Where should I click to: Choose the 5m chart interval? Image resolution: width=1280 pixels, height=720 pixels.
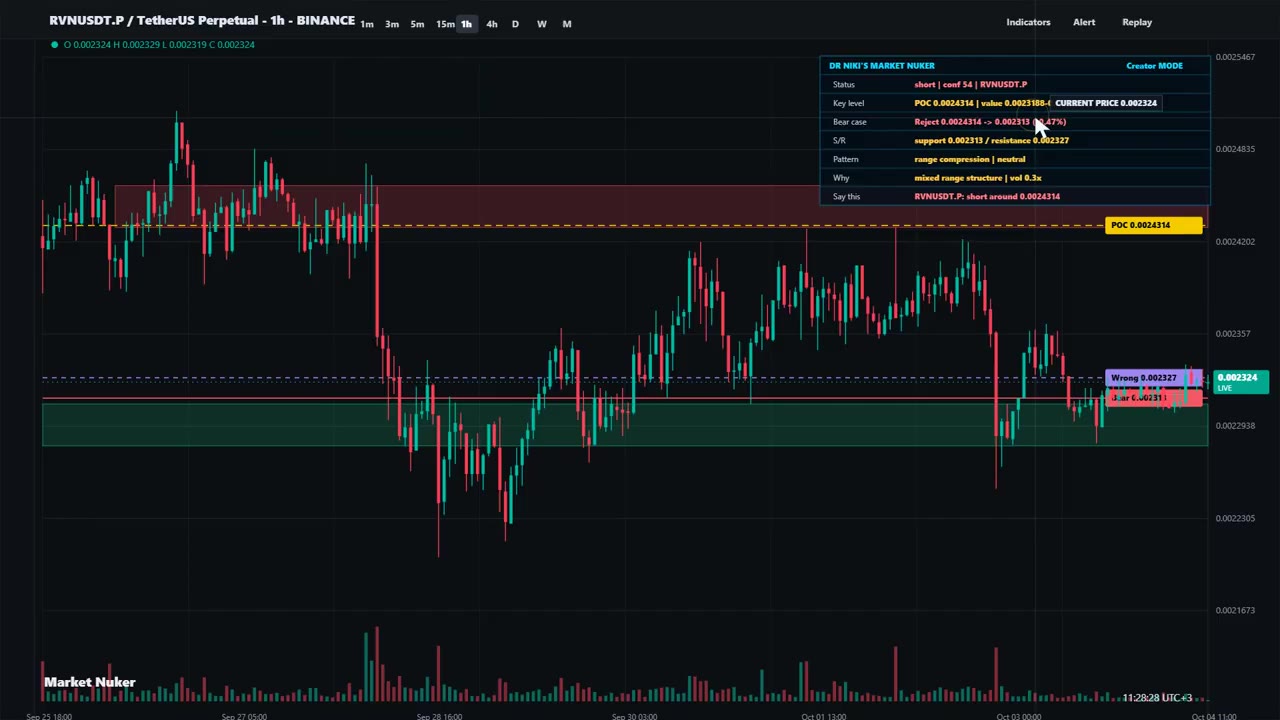[x=417, y=24]
